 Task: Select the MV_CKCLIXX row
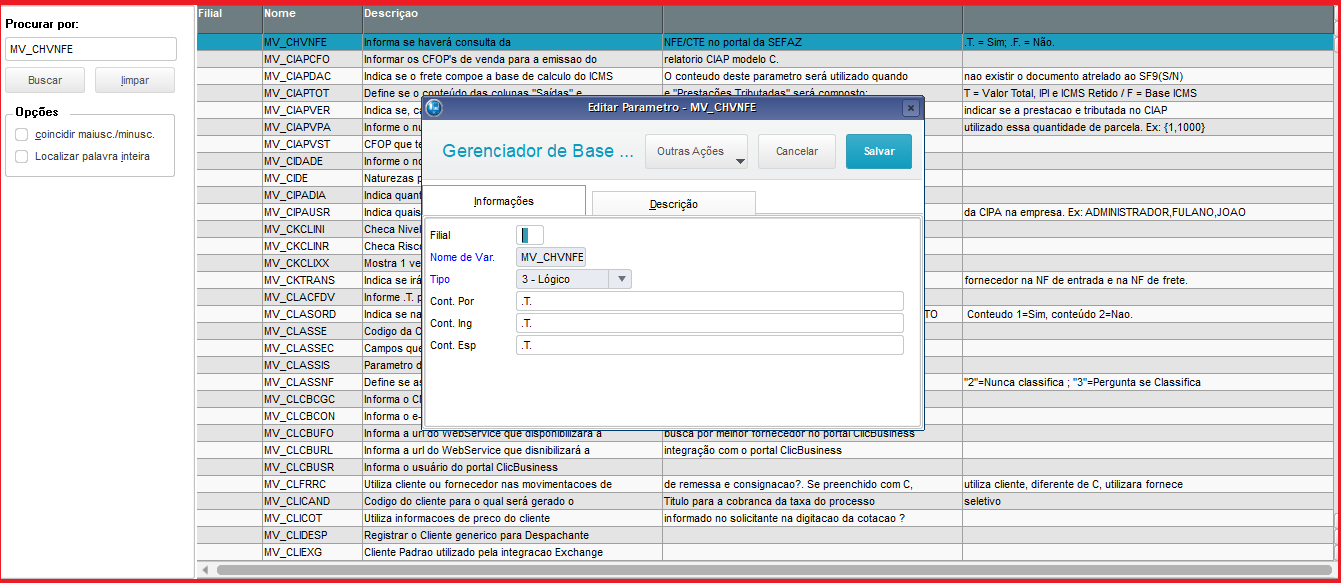(x=765, y=263)
